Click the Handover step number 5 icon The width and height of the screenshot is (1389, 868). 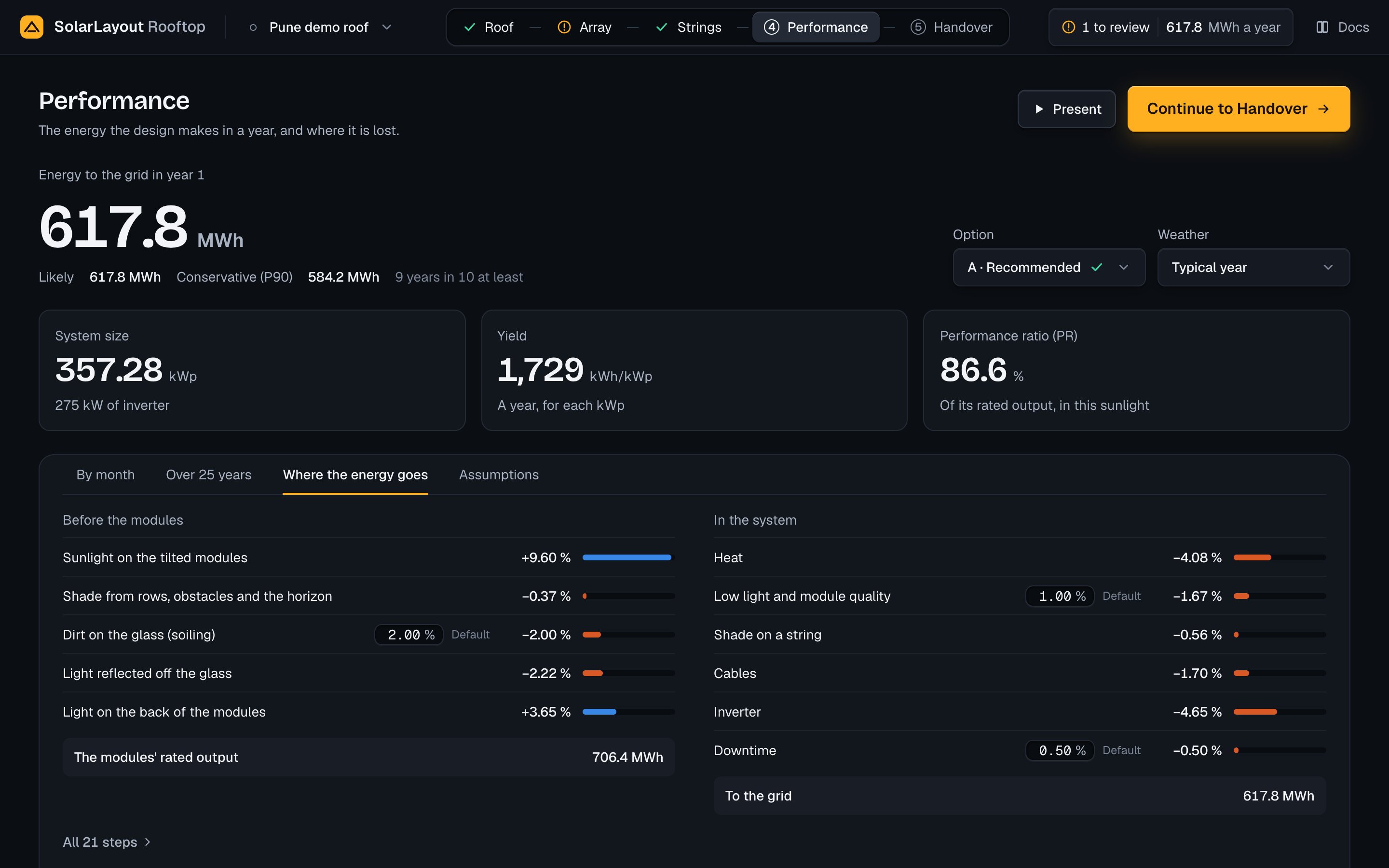[x=918, y=27]
